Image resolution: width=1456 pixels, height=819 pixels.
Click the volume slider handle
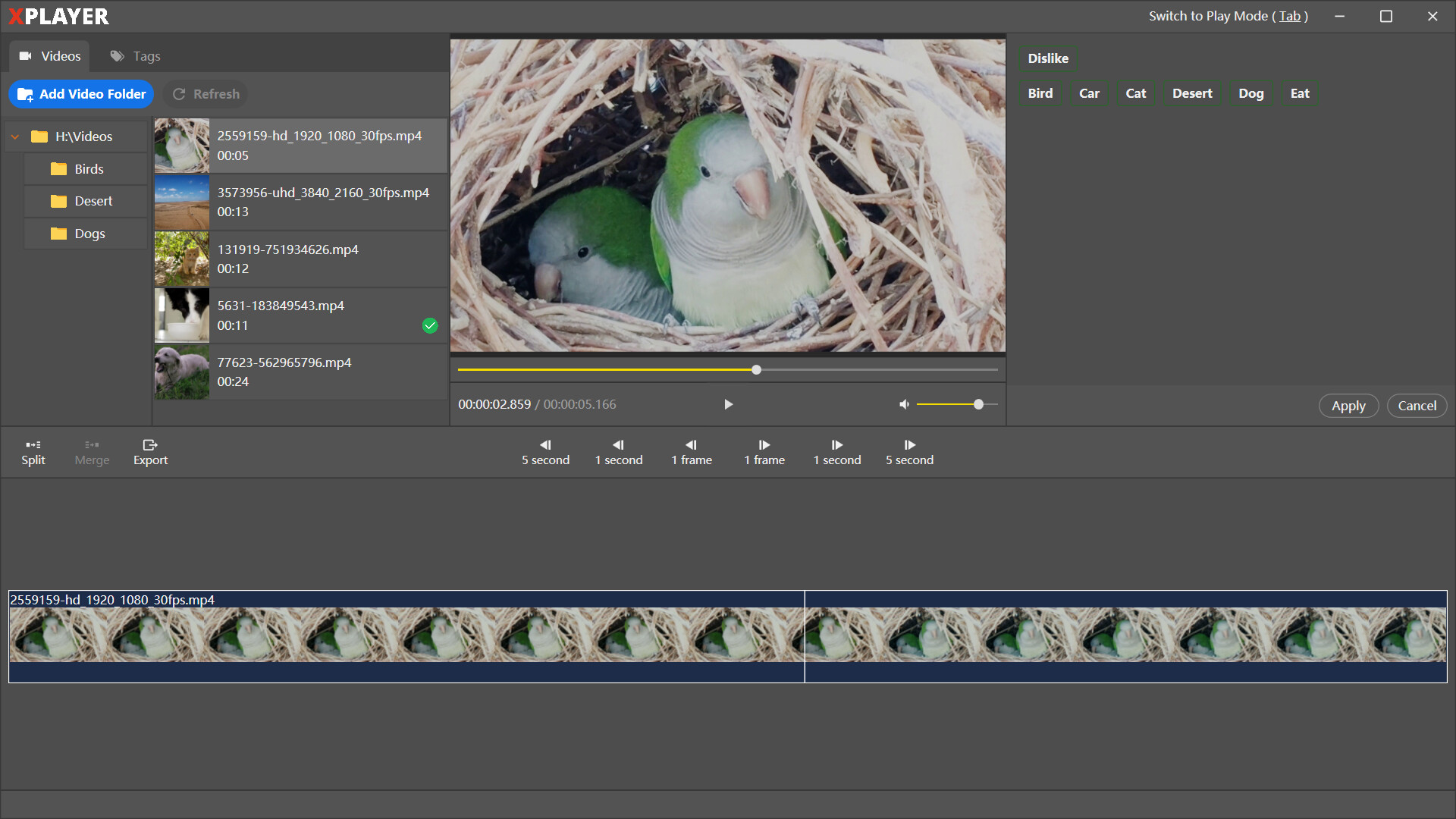(978, 405)
